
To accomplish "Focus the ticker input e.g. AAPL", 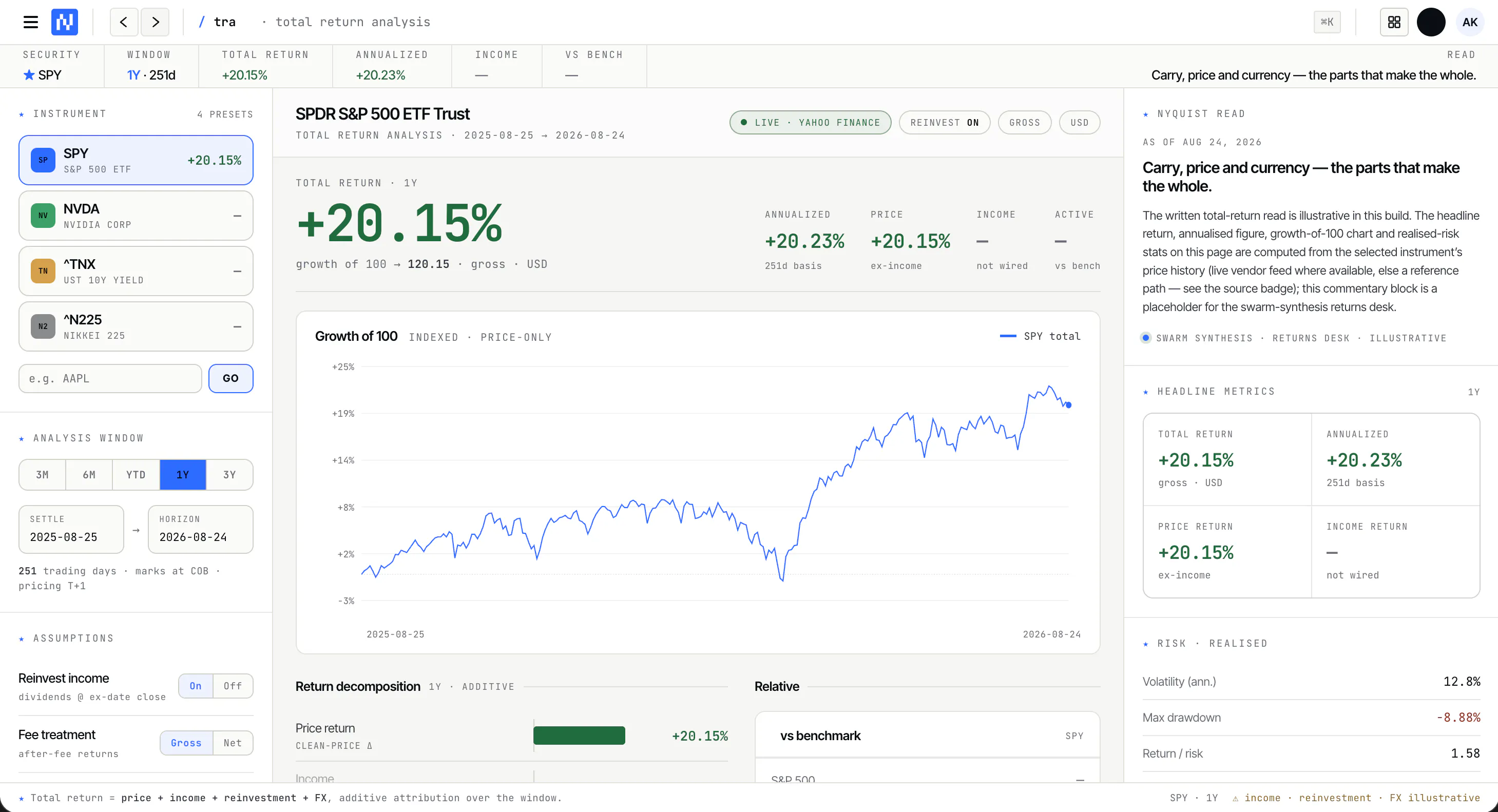I will (x=110, y=378).
